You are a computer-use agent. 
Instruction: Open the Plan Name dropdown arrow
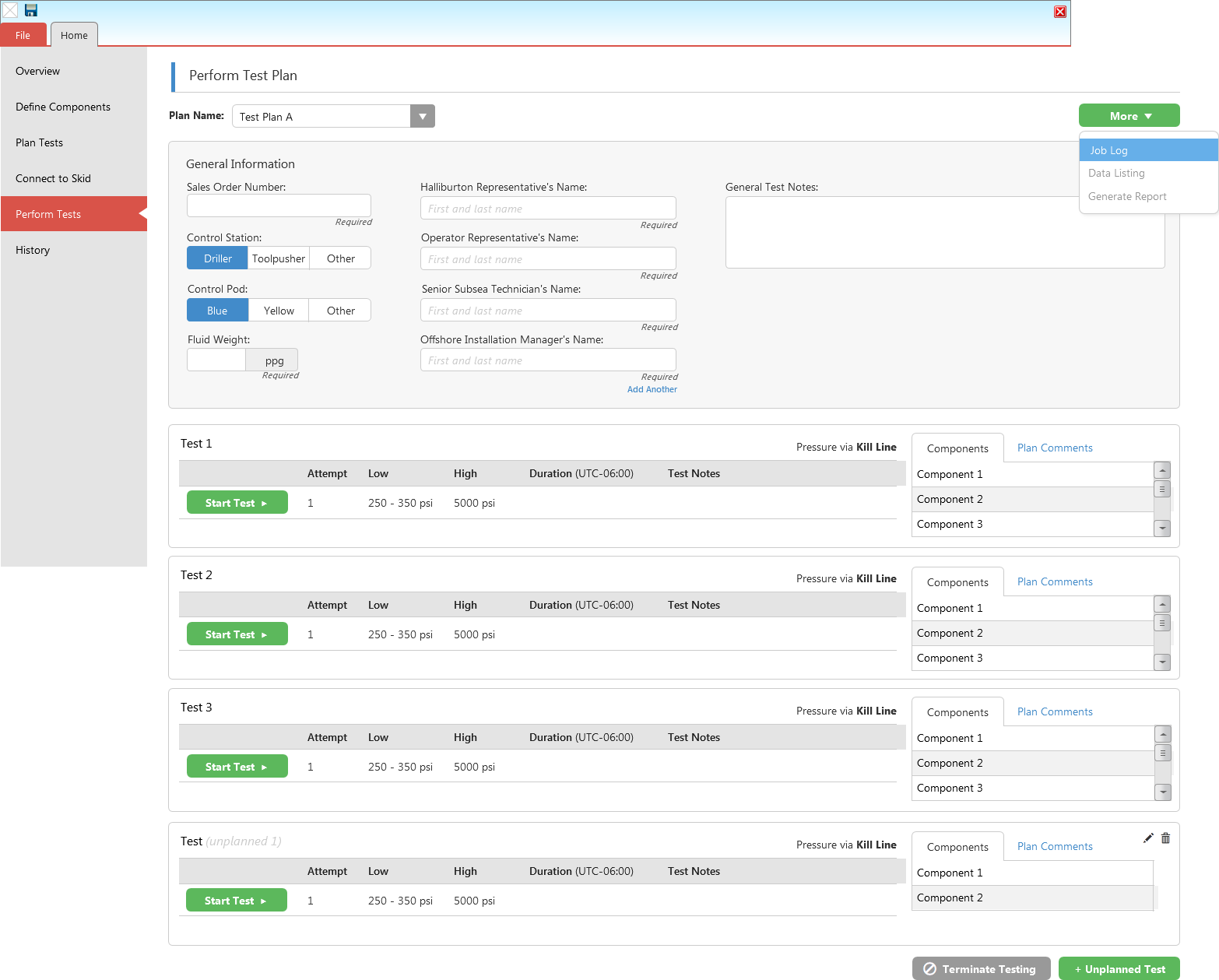point(422,117)
